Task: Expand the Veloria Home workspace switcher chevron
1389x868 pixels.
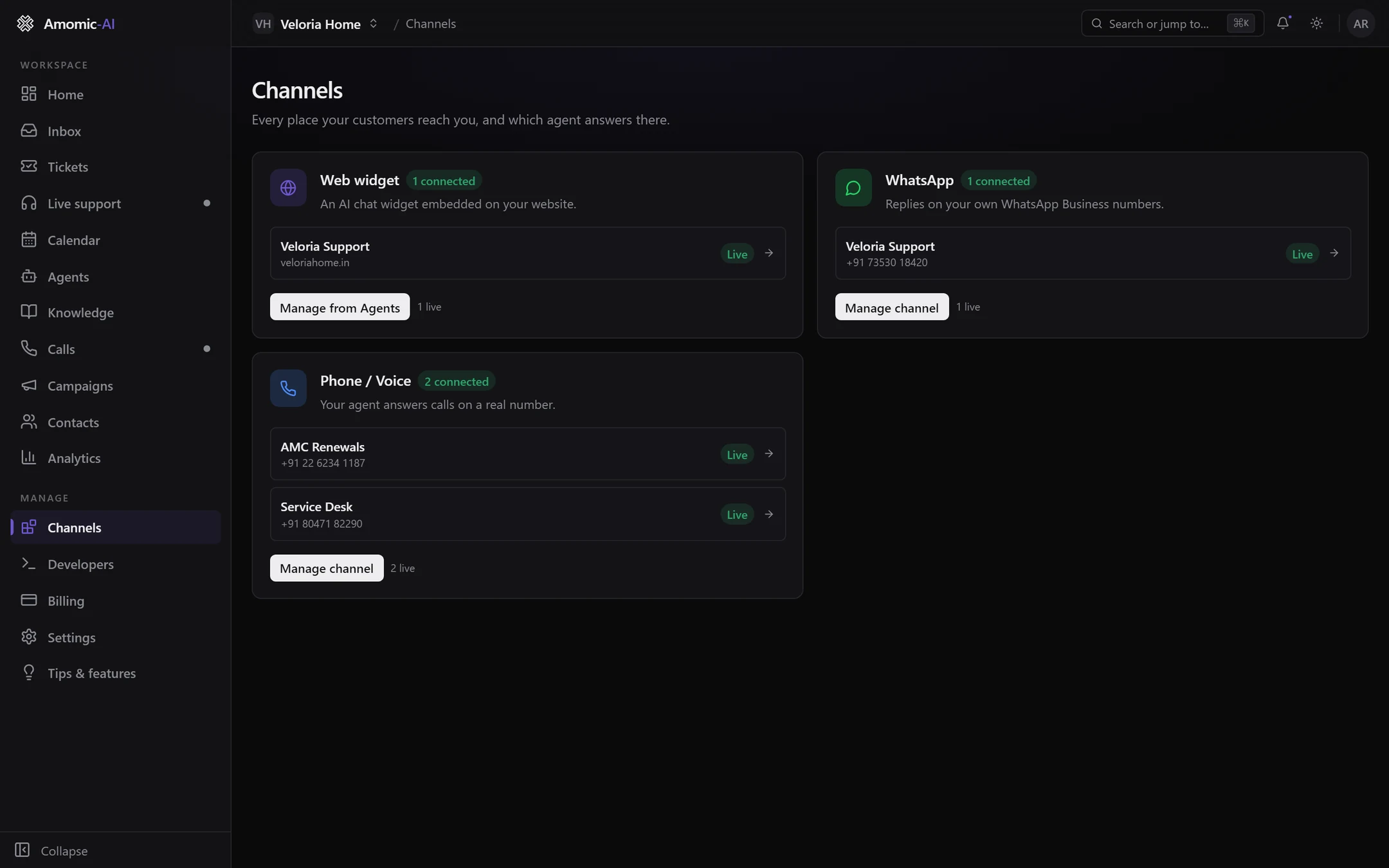Action: click(373, 24)
